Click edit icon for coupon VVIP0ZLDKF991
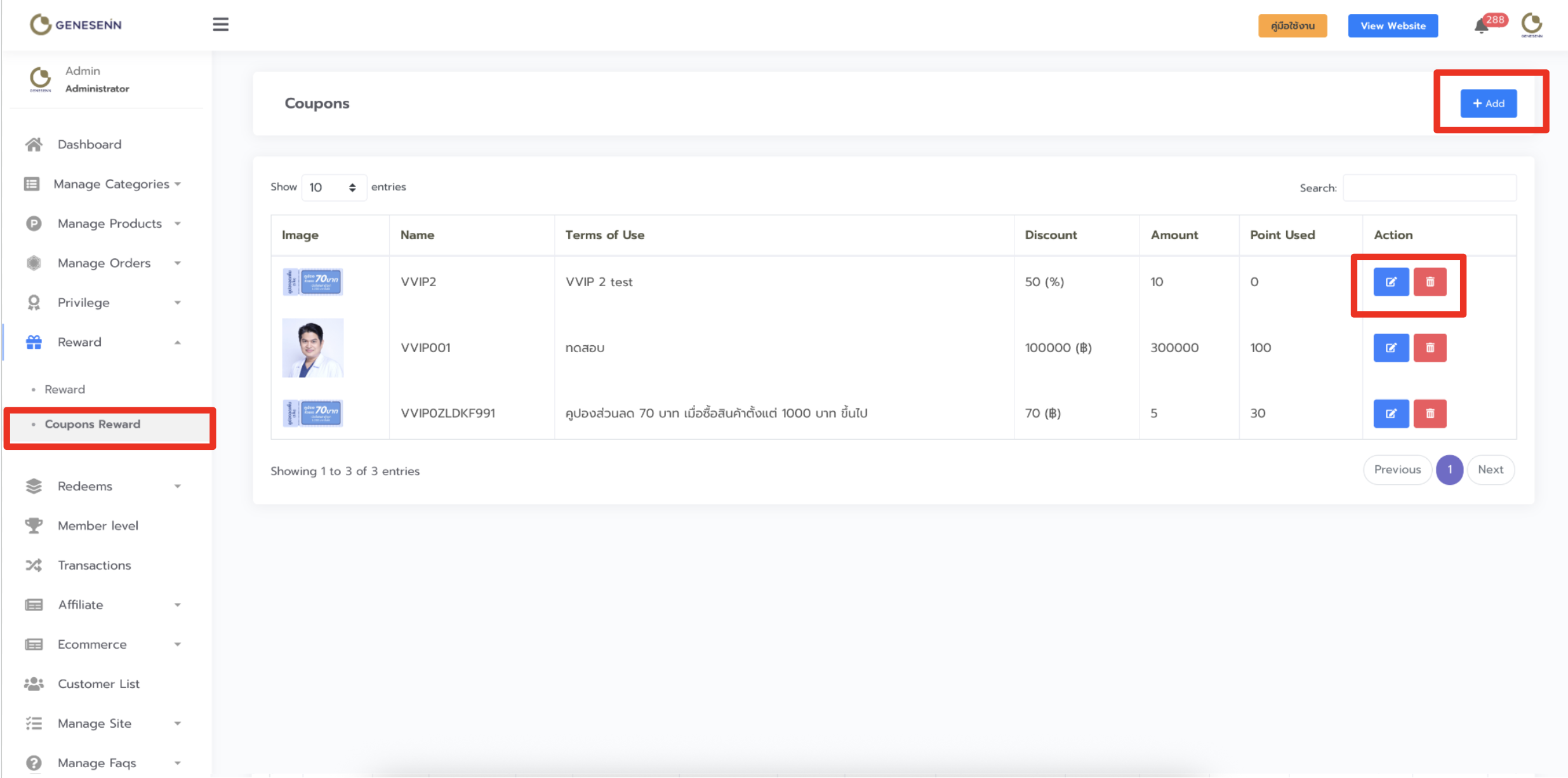 pyautogui.click(x=1390, y=414)
